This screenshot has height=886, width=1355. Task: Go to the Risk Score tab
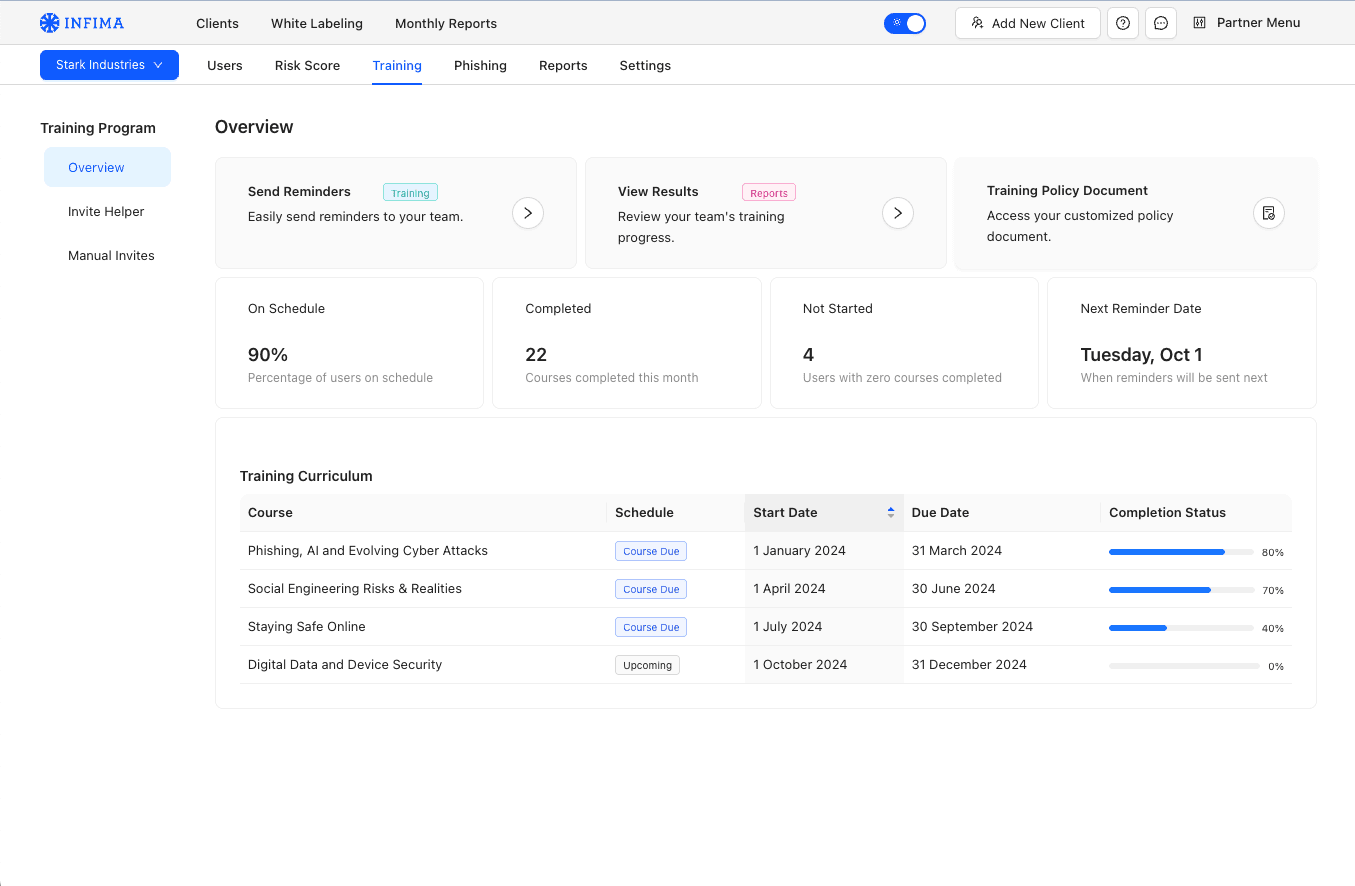pos(307,66)
